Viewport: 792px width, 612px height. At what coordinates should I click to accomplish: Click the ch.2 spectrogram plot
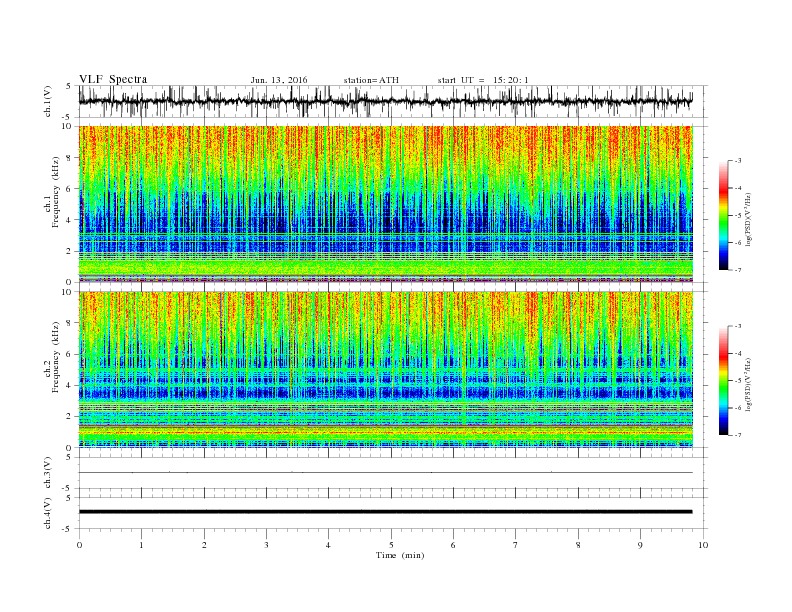385,370
